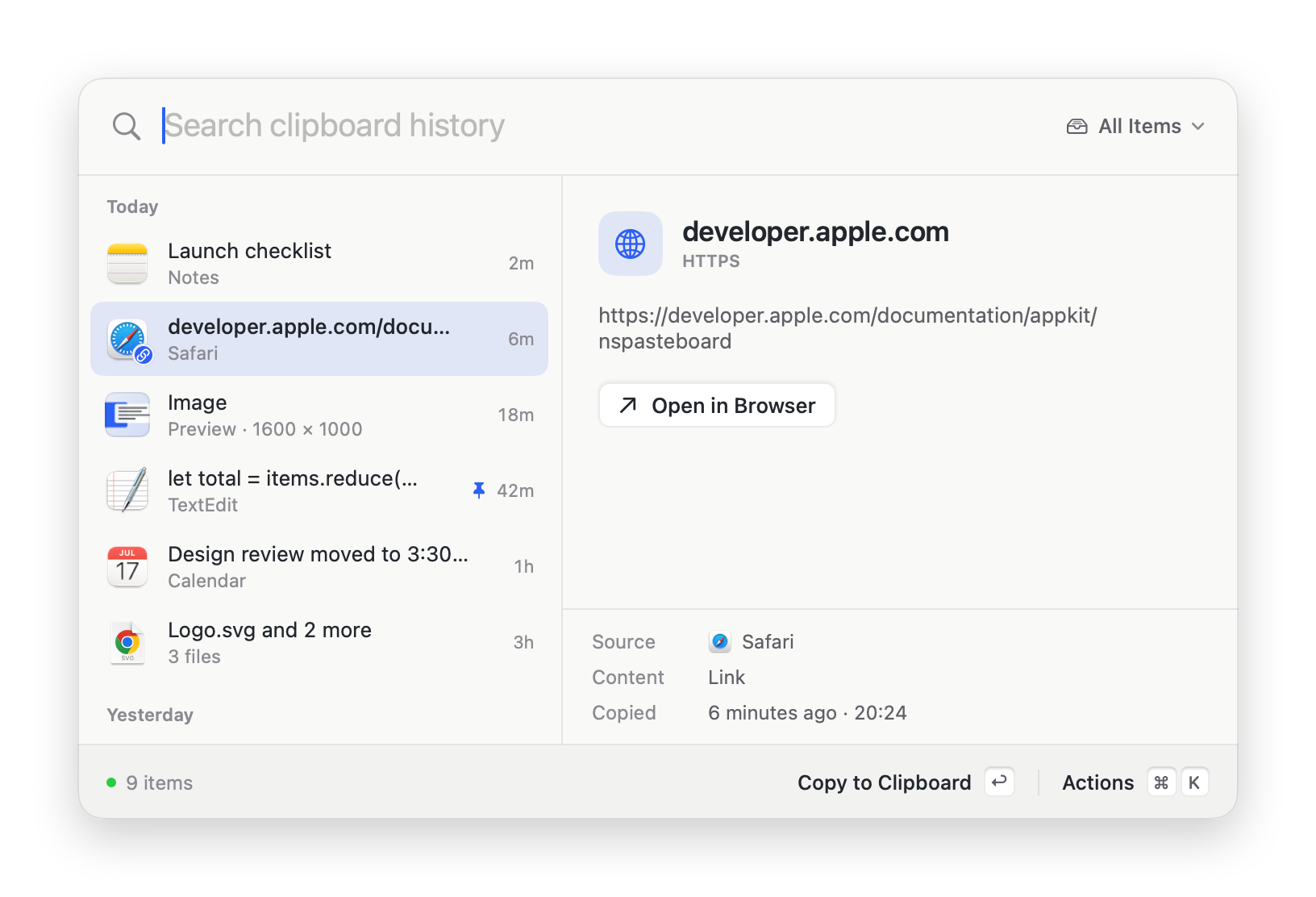Click the globe icon in the preview header

click(x=631, y=244)
